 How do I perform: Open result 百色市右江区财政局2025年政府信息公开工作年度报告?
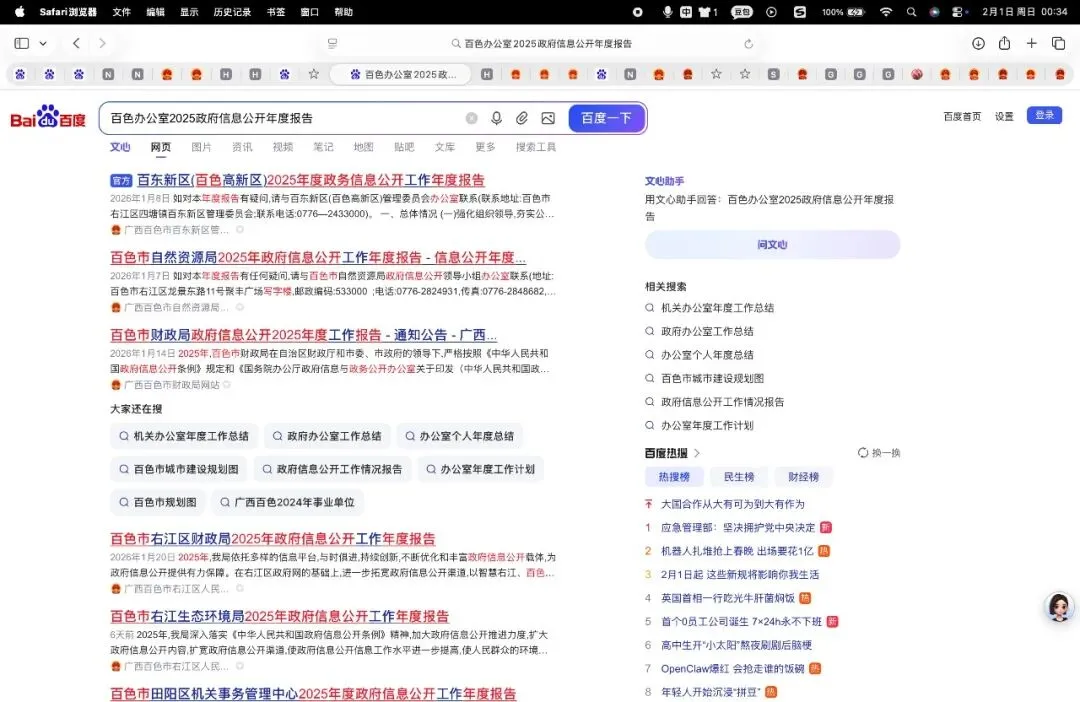click(273, 539)
